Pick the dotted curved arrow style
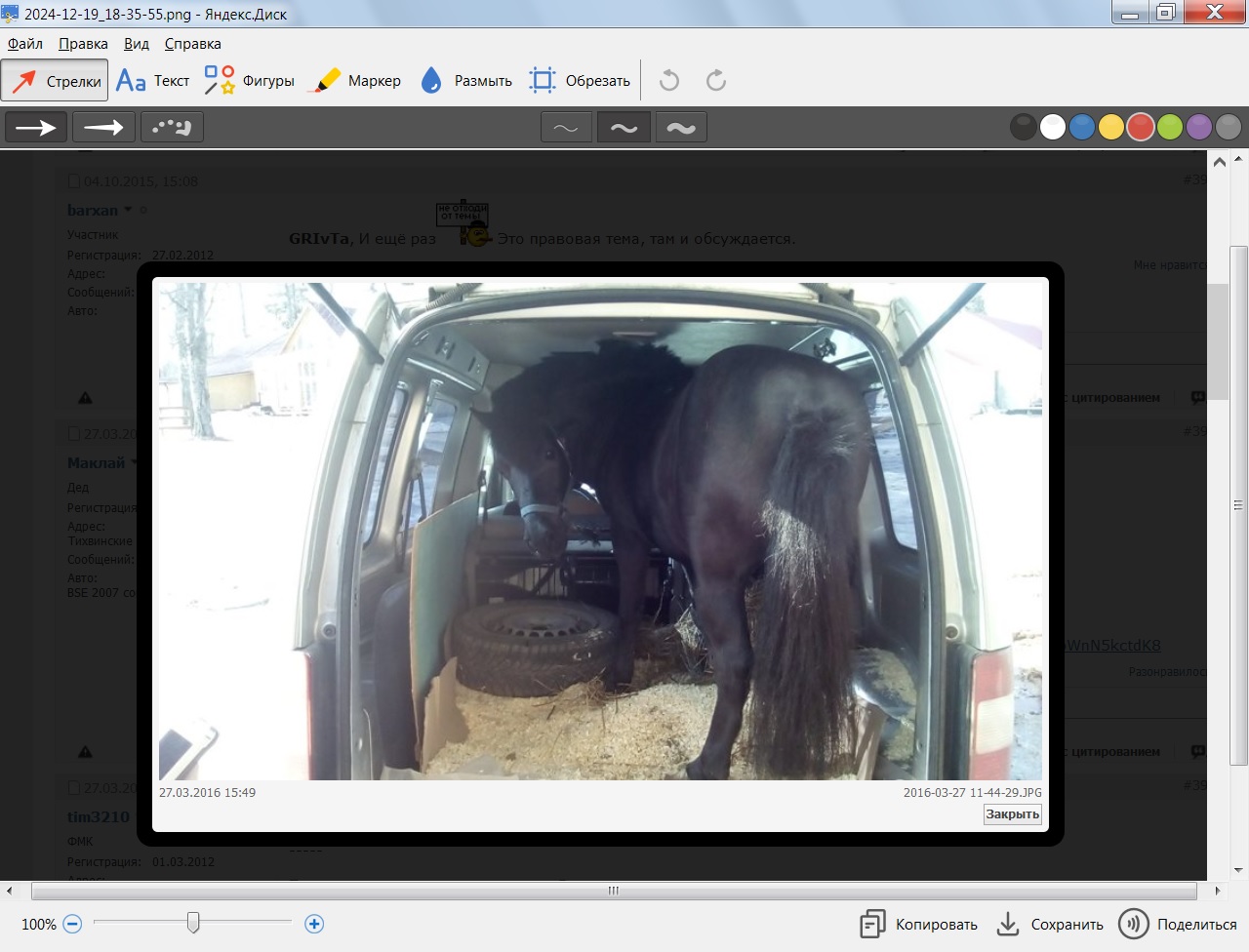Image resolution: width=1249 pixels, height=952 pixels. (x=172, y=127)
